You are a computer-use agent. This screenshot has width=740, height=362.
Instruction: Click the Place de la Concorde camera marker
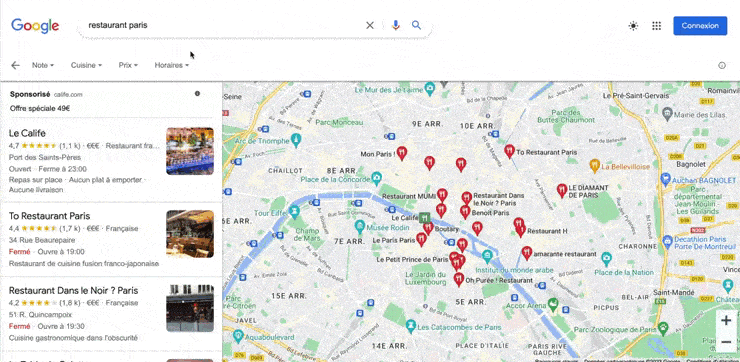[x=376, y=178]
